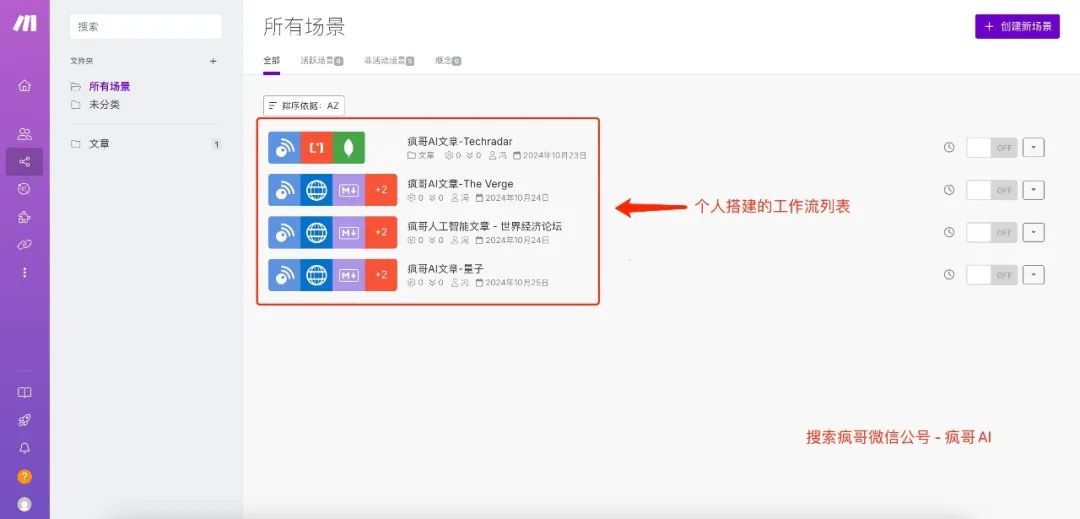Switch to the 非活动场景 tab
This screenshot has width=1080, height=519.
point(389,61)
